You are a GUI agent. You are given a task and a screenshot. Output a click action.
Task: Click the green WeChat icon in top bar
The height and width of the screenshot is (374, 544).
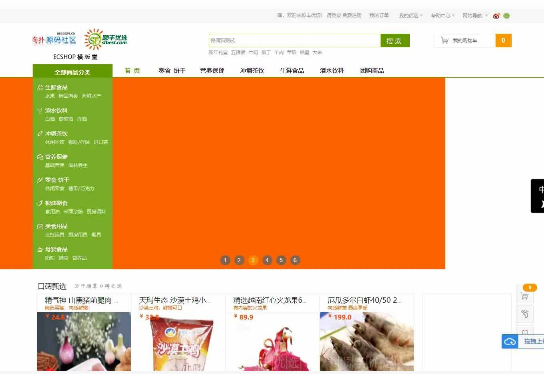tap(507, 16)
